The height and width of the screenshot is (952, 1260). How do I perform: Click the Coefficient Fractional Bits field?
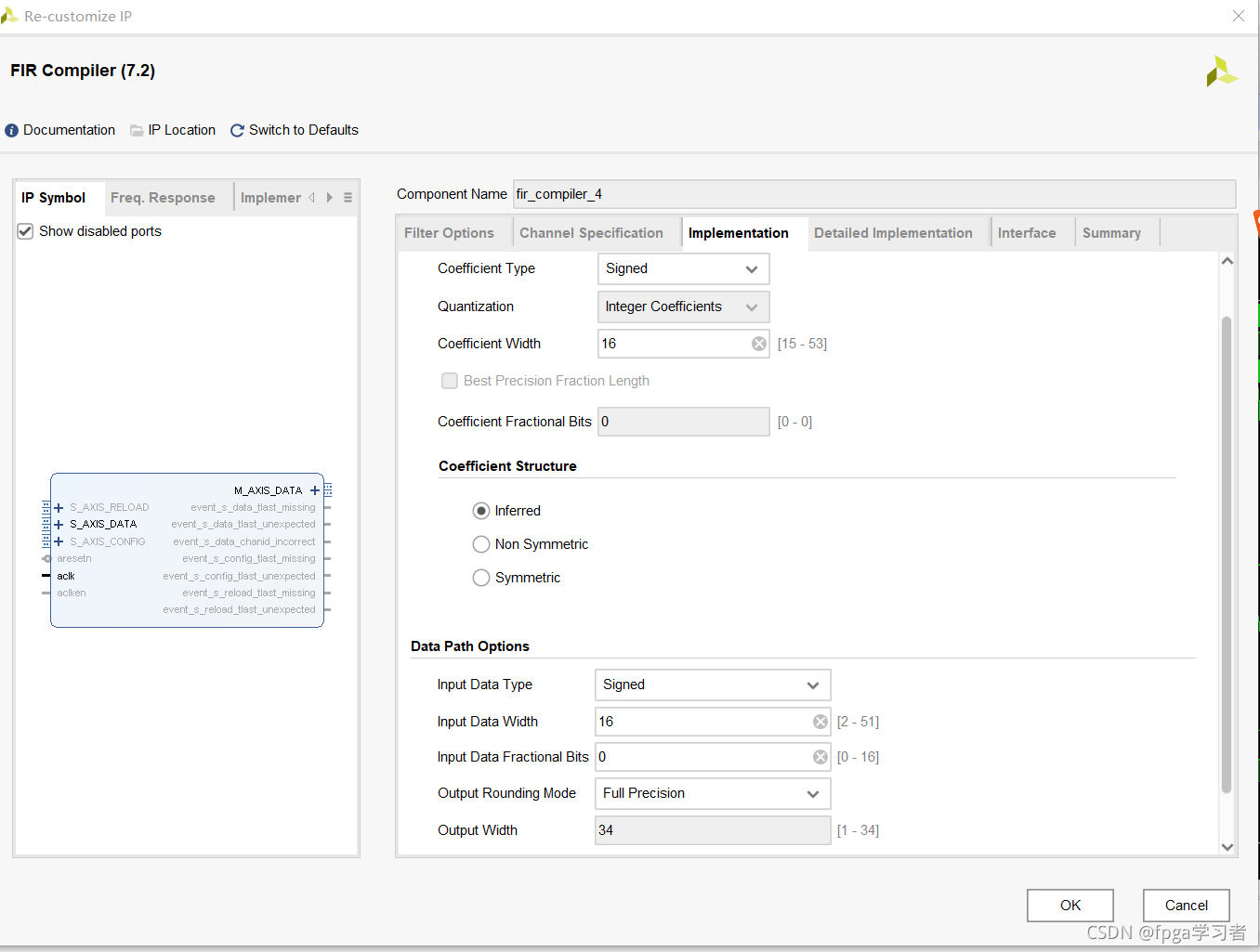[x=684, y=422]
